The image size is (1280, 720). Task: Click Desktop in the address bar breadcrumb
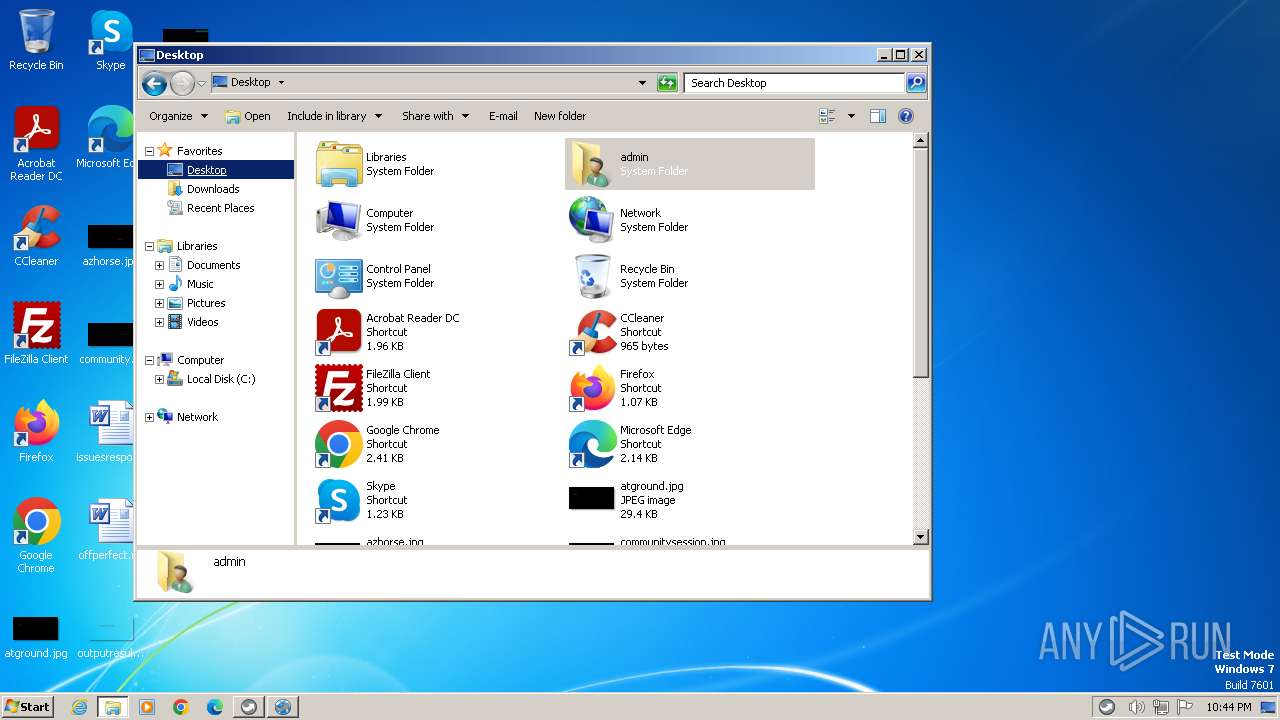250,83
